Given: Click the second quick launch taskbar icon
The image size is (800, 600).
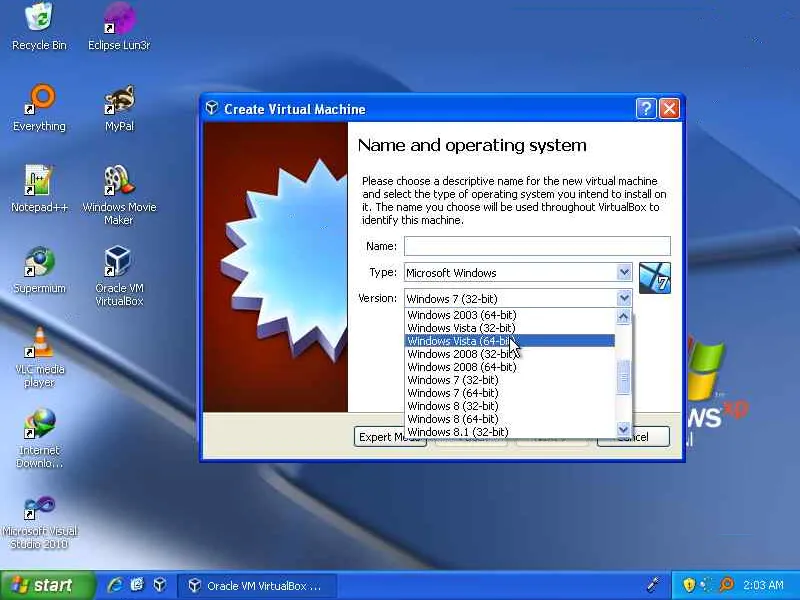Looking at the screenshot, I should tap(137, 585).
